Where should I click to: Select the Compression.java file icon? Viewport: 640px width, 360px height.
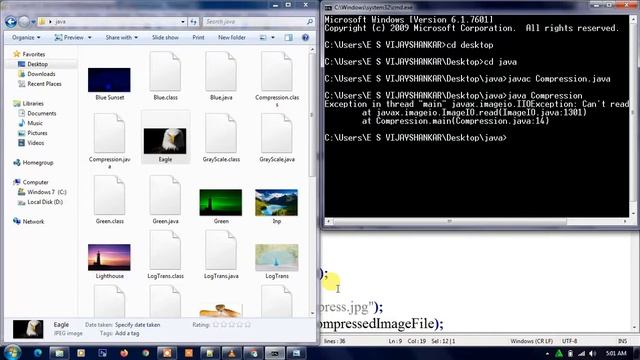click(109, 133)
